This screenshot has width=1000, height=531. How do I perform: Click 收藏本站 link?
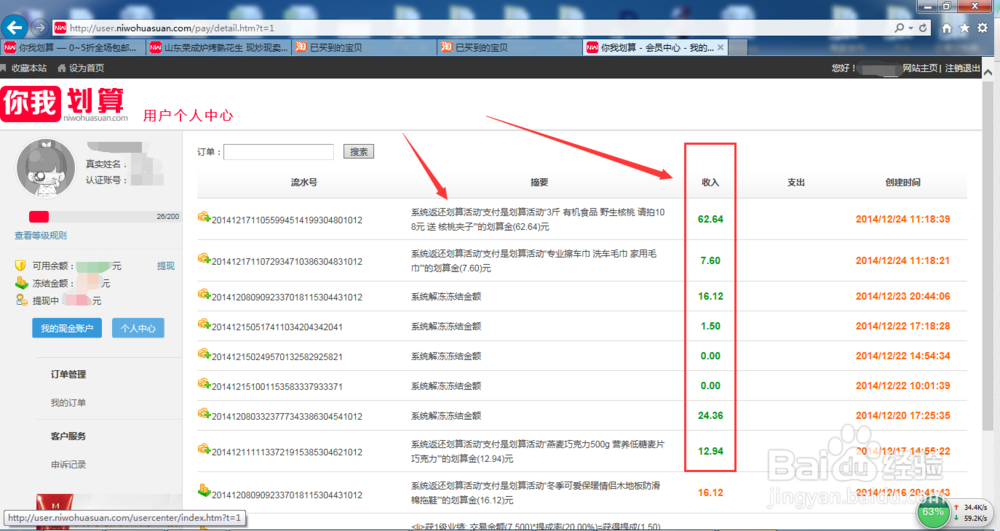pos(29,68)
